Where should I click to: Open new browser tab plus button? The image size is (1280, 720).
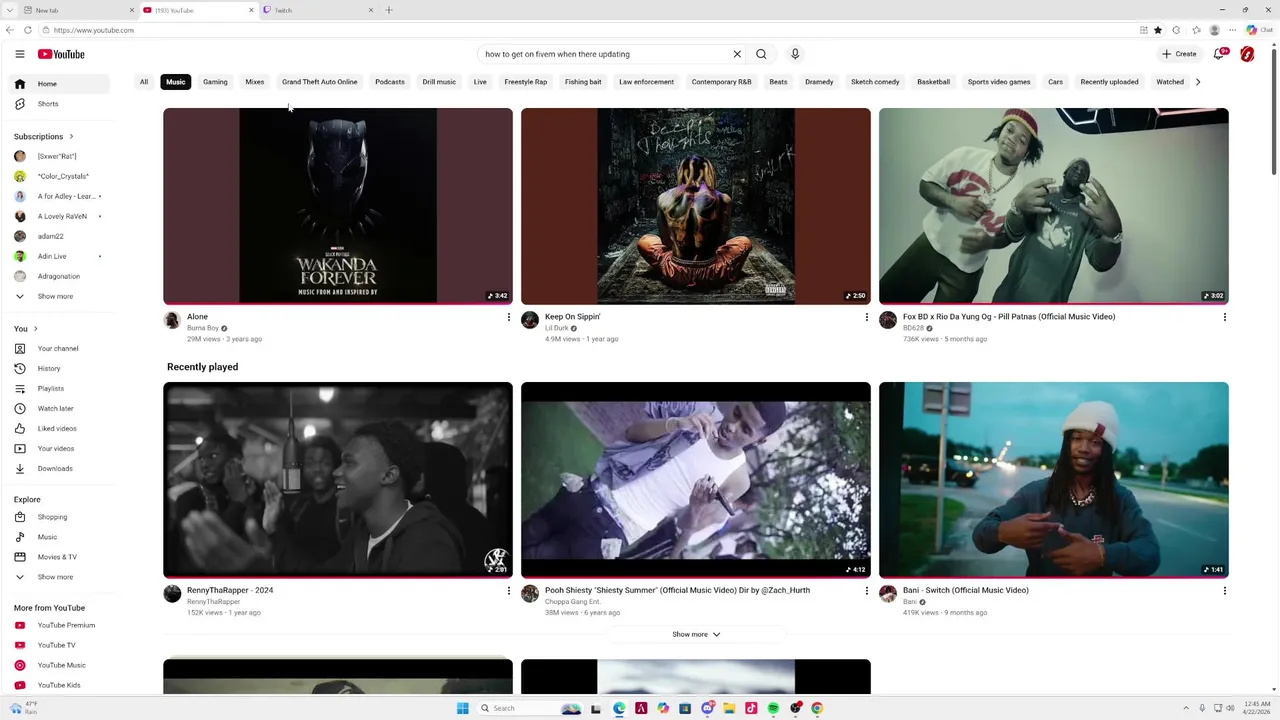(389, 10)
